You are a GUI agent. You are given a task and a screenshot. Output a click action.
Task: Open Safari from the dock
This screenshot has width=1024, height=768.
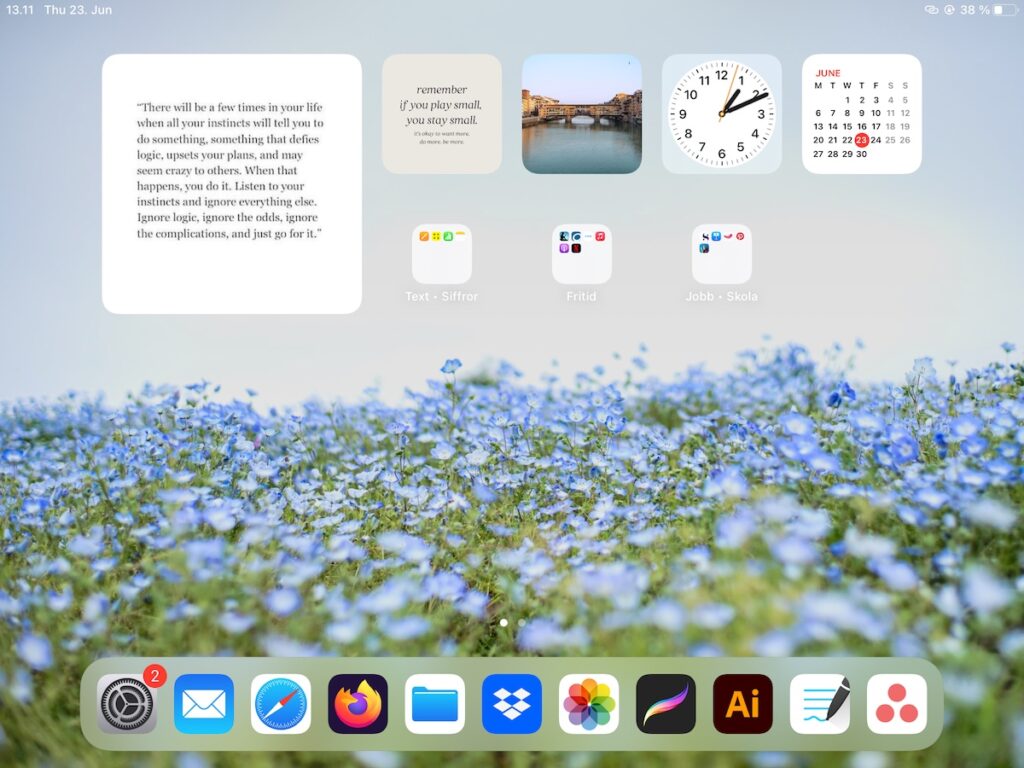(281, 704)
